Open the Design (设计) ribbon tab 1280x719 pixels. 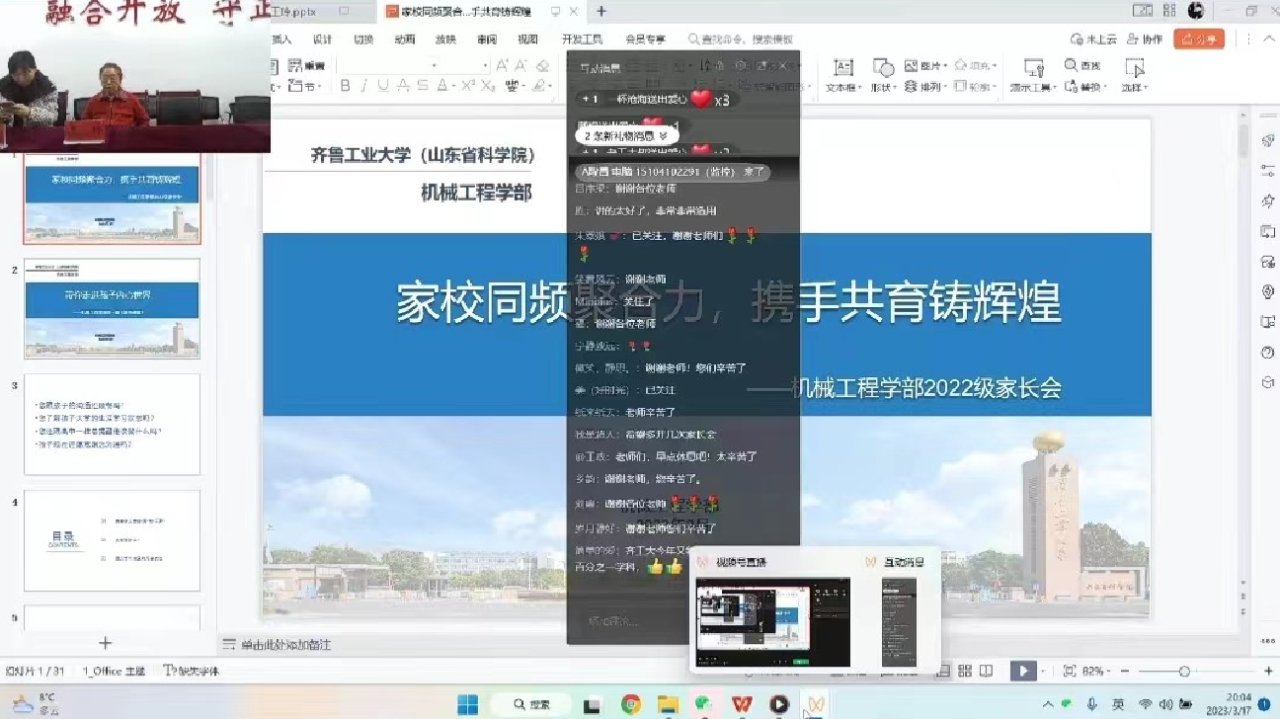coord(322,39)
